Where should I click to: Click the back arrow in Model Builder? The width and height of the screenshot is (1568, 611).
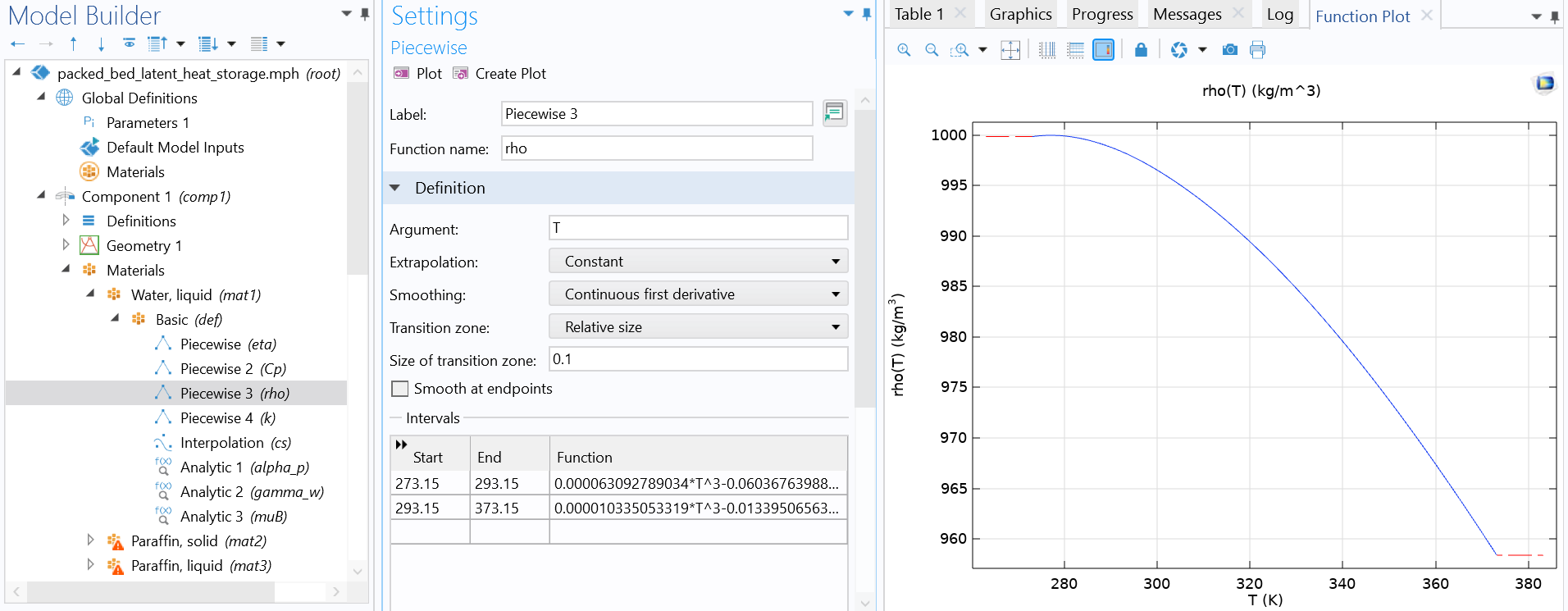click(18, 43)
